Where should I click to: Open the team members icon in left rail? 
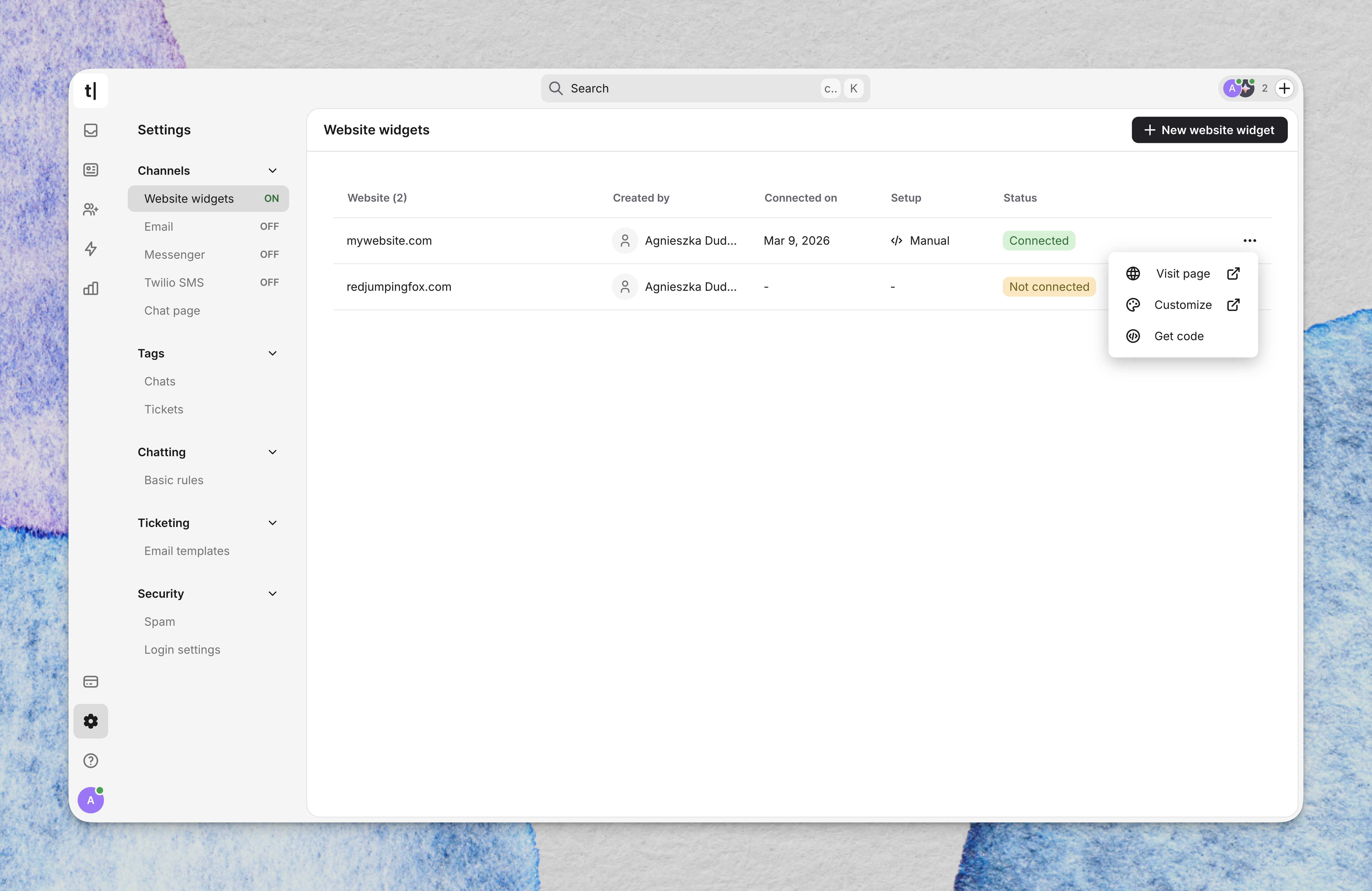click(x=90, y=209)
